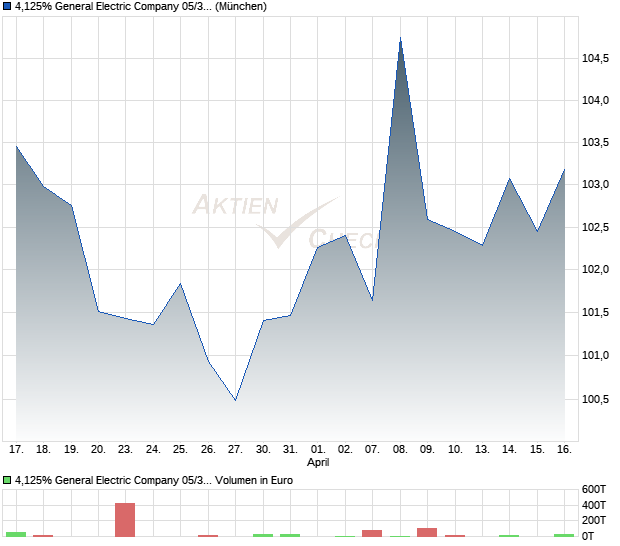Viewport: 620px width, 546px height.
Task: Click the blue legend square beside chart title
Action: click(7, 6)
